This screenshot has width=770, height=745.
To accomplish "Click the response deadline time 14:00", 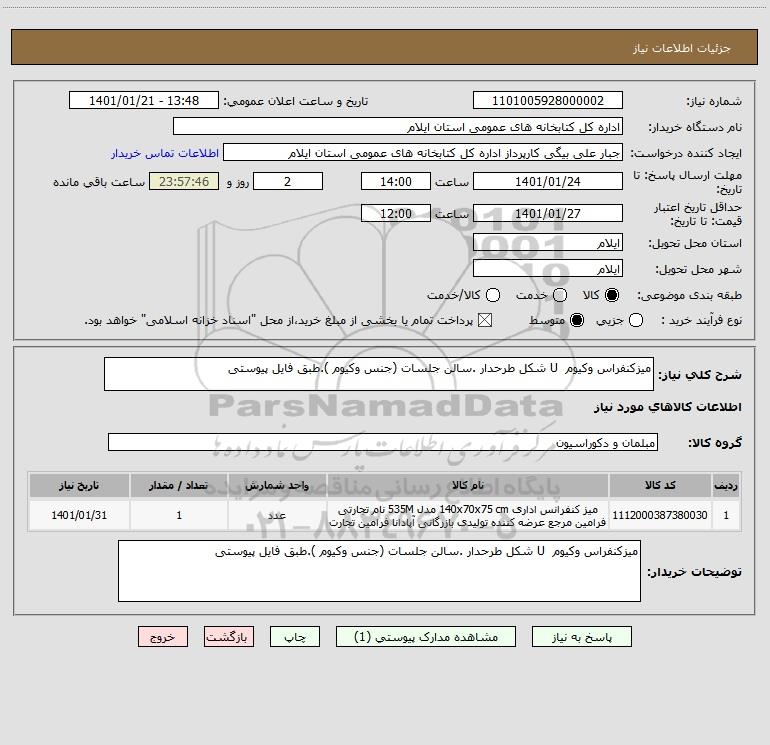I will (396, 181).
